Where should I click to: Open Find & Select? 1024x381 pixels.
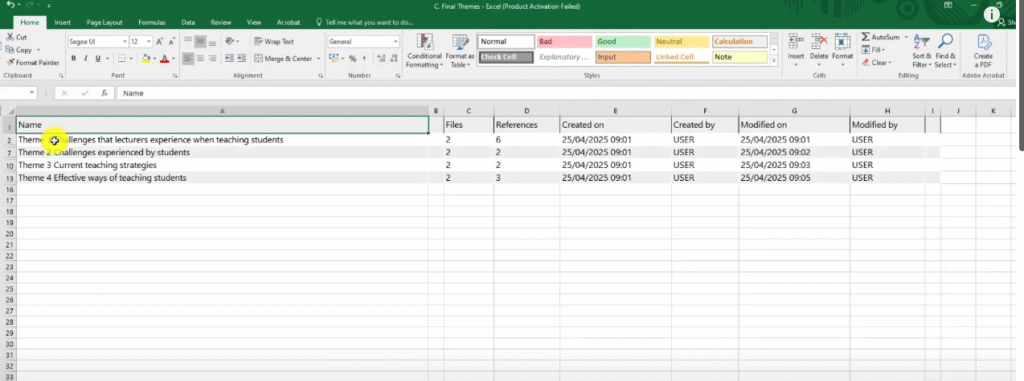pos(945,51)
